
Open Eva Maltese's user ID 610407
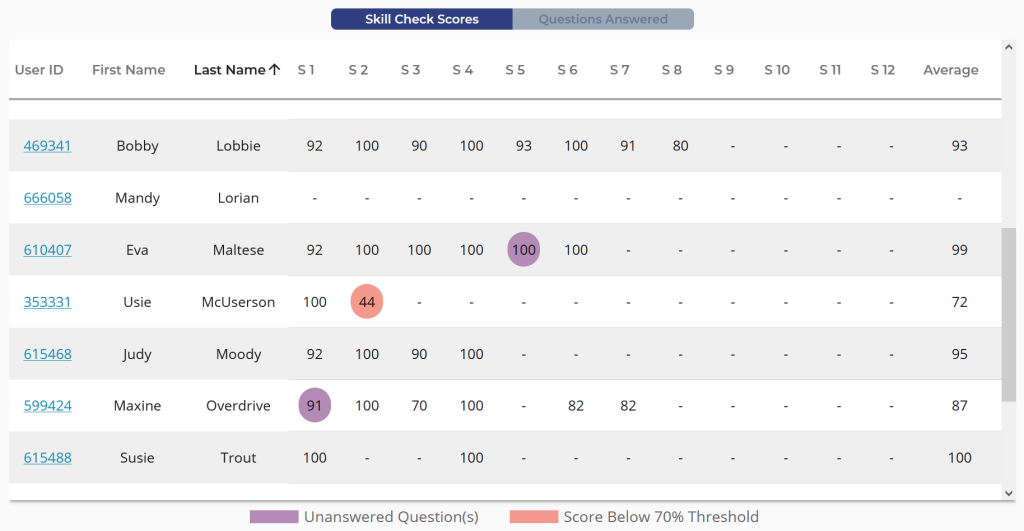(x=47, y=250)
